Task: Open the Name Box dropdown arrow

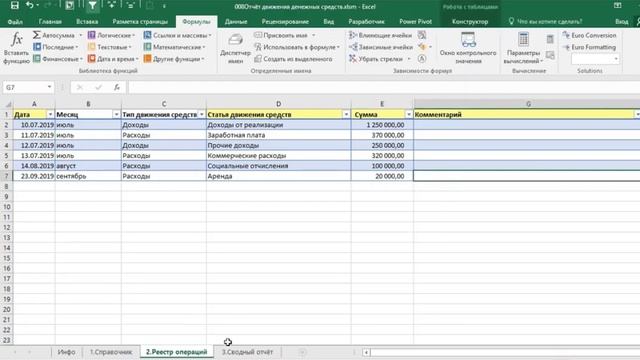Action: point(49,87)
